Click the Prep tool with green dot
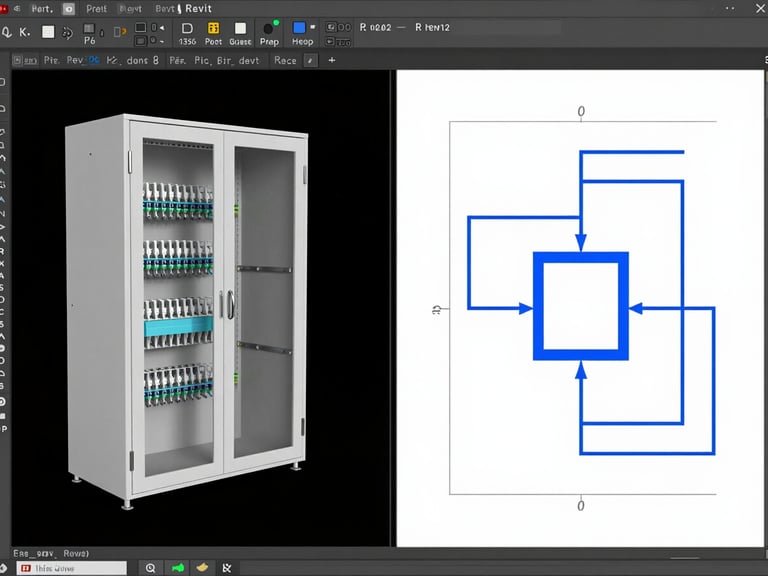Screen dimensions: 768x576 pos(269,33)
